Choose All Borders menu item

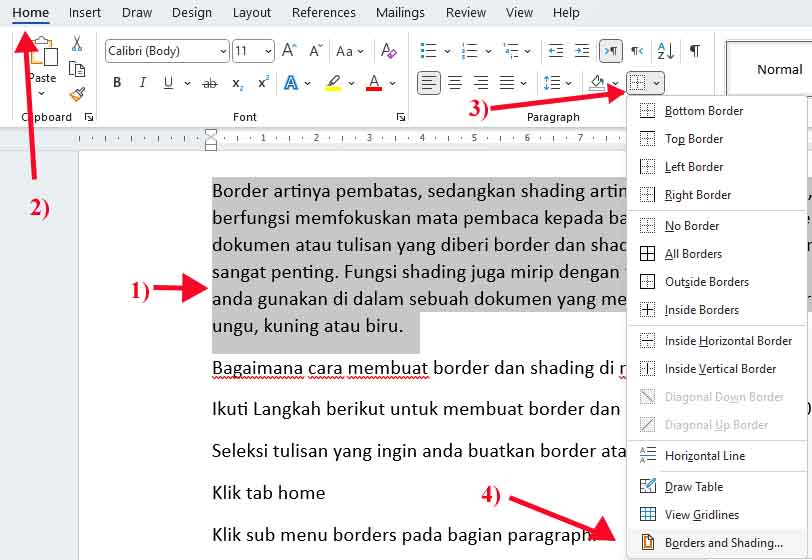coord(717,254)
